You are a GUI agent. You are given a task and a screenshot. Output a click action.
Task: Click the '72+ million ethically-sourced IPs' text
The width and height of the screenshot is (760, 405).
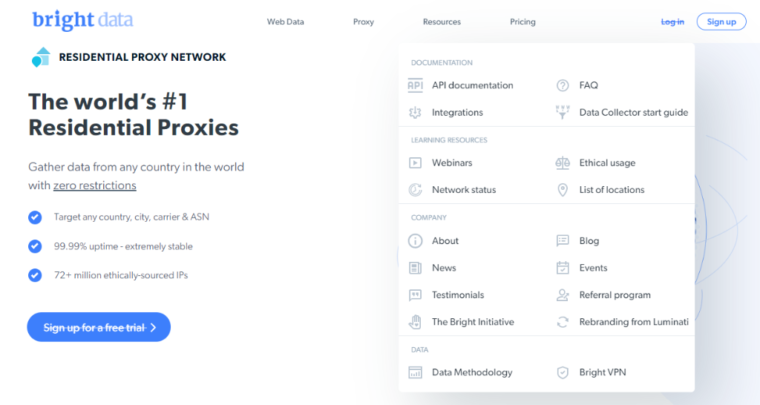pos(121,275)
